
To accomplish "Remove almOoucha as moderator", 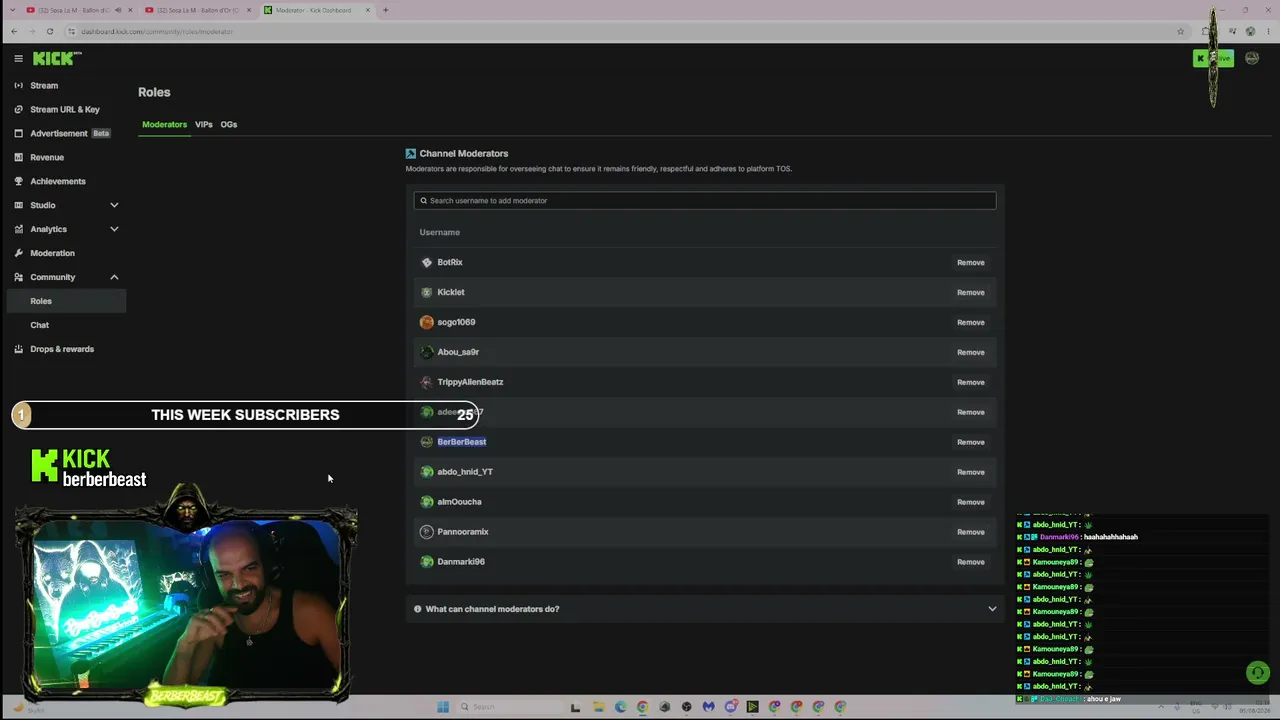I will pyautogui.click(x=971, y=502).
